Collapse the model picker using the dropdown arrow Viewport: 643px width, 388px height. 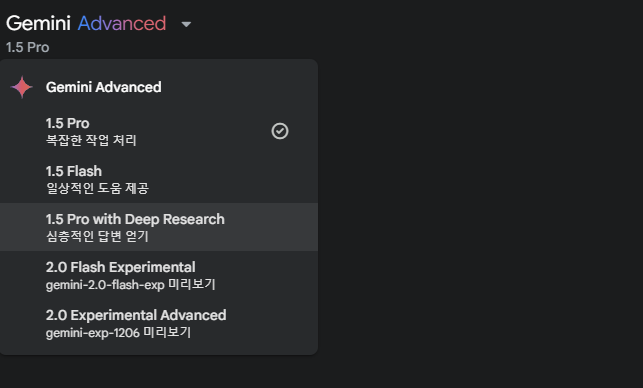pos(186,25)
